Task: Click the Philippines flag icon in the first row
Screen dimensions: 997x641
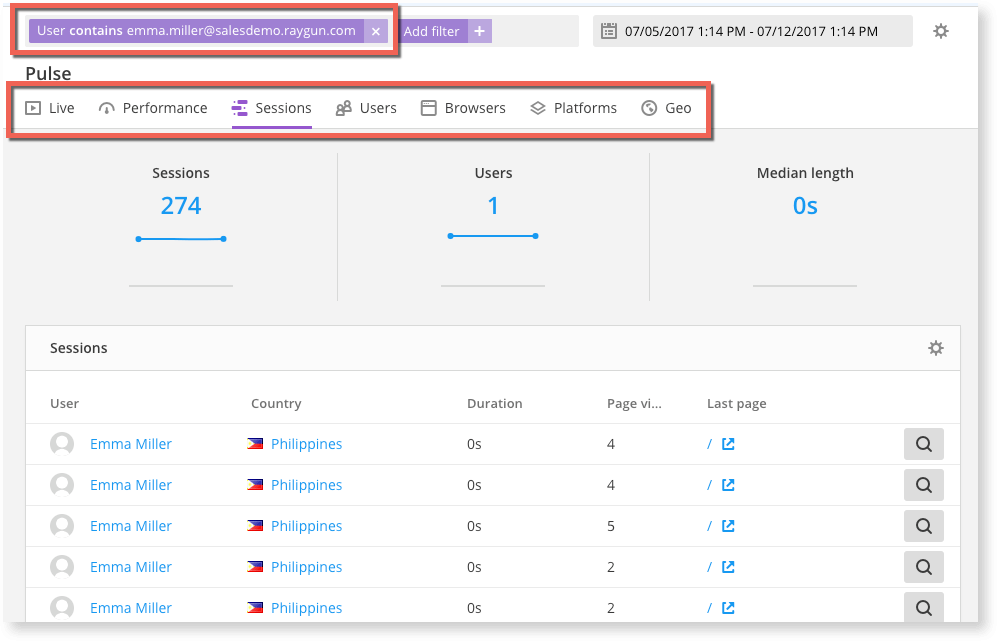Action: tap(256, 443)
